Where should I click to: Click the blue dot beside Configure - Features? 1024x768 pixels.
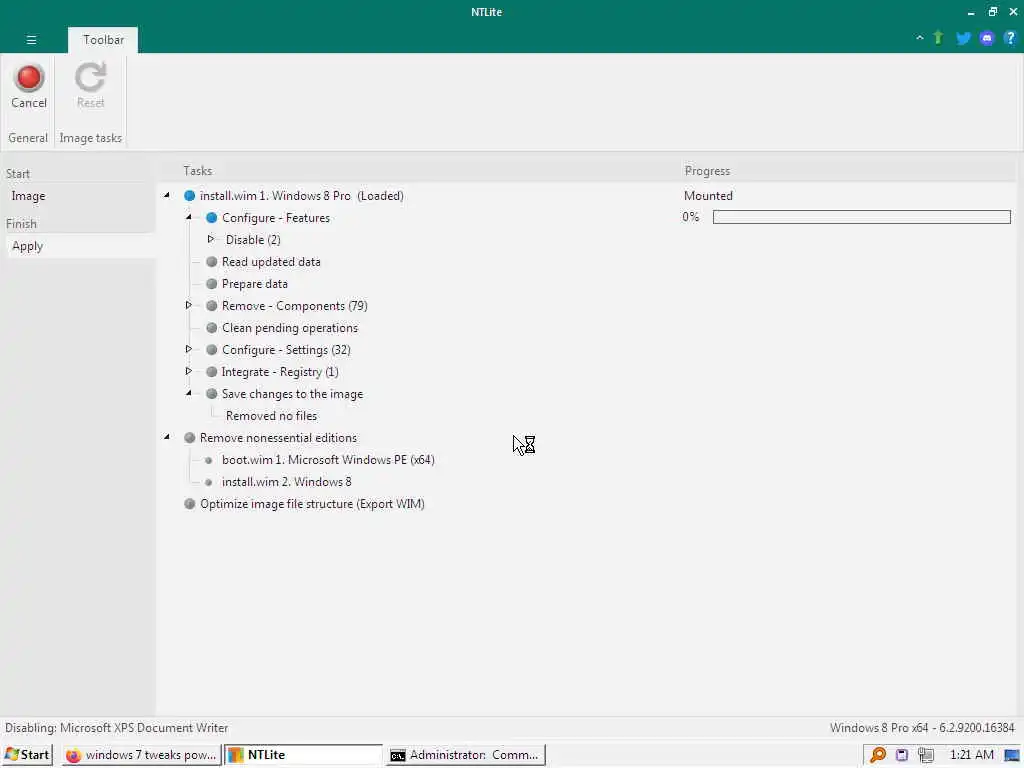pyautogui.click(x=212, y=217)
